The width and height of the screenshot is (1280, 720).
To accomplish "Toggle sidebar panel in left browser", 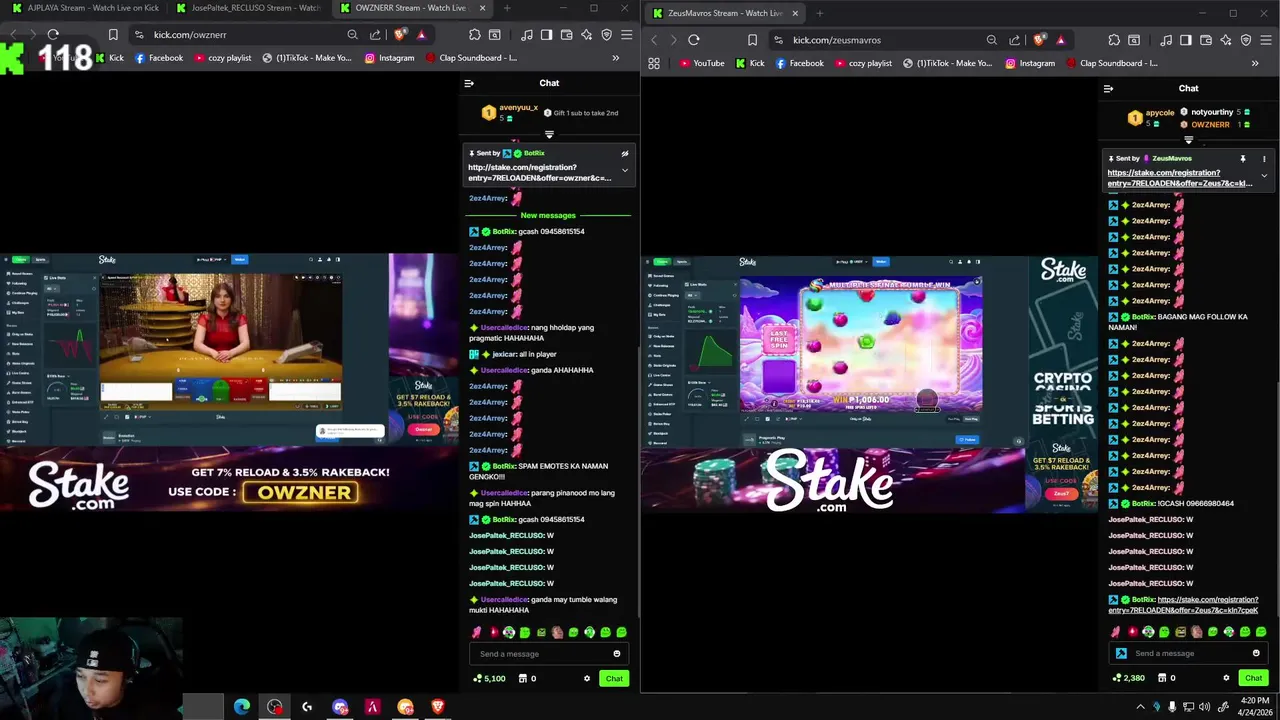I will tap(546, 35).
